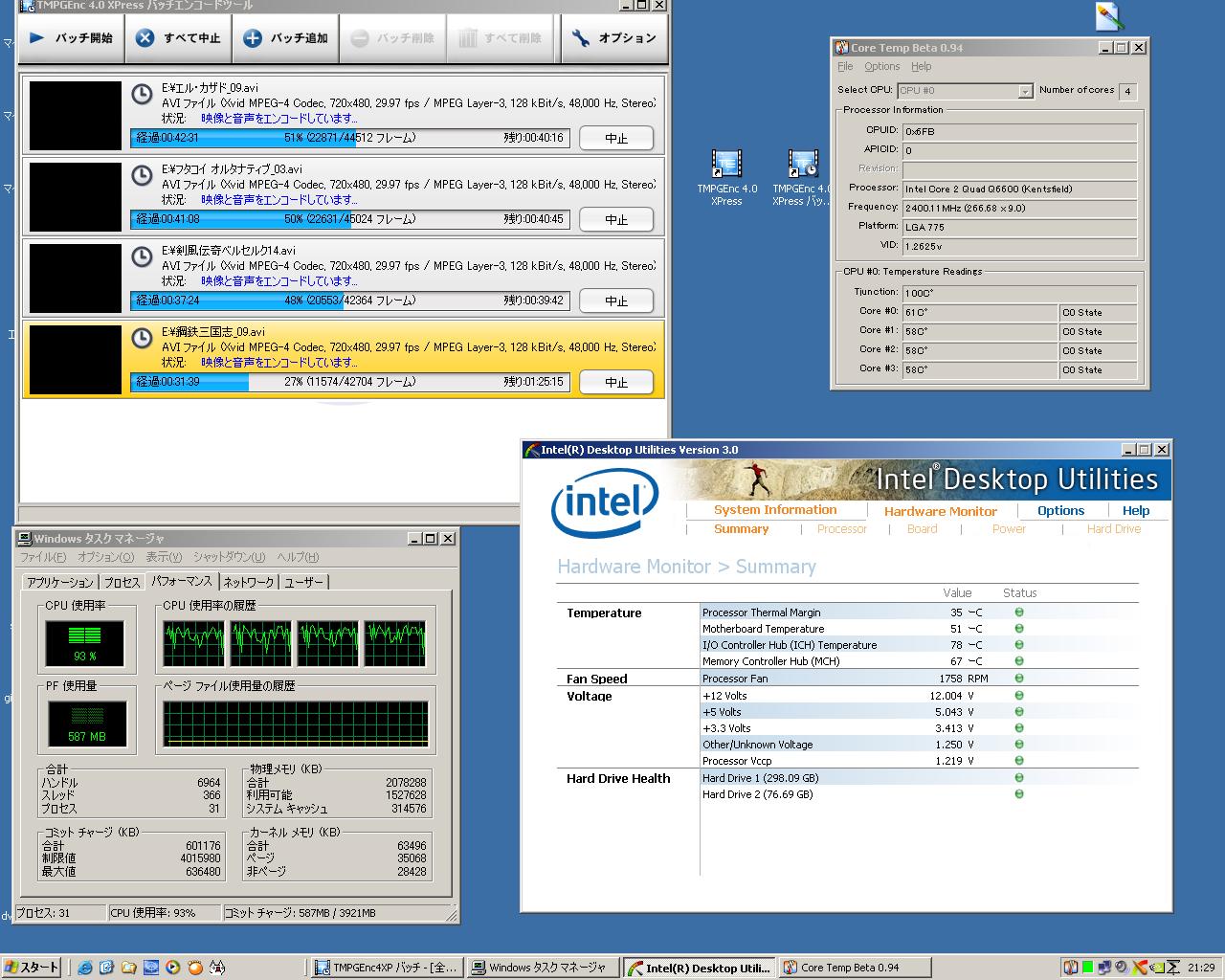This screenshot has height=980, width=1225.
Task: Switch to Core Temp Beta 0.94 taskbar button
Action: (x=854, y=968)
